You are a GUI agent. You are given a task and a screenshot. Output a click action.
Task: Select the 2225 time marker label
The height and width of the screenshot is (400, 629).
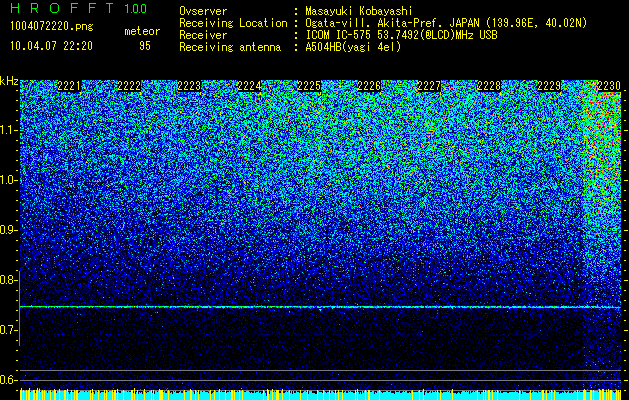(309, 86)
